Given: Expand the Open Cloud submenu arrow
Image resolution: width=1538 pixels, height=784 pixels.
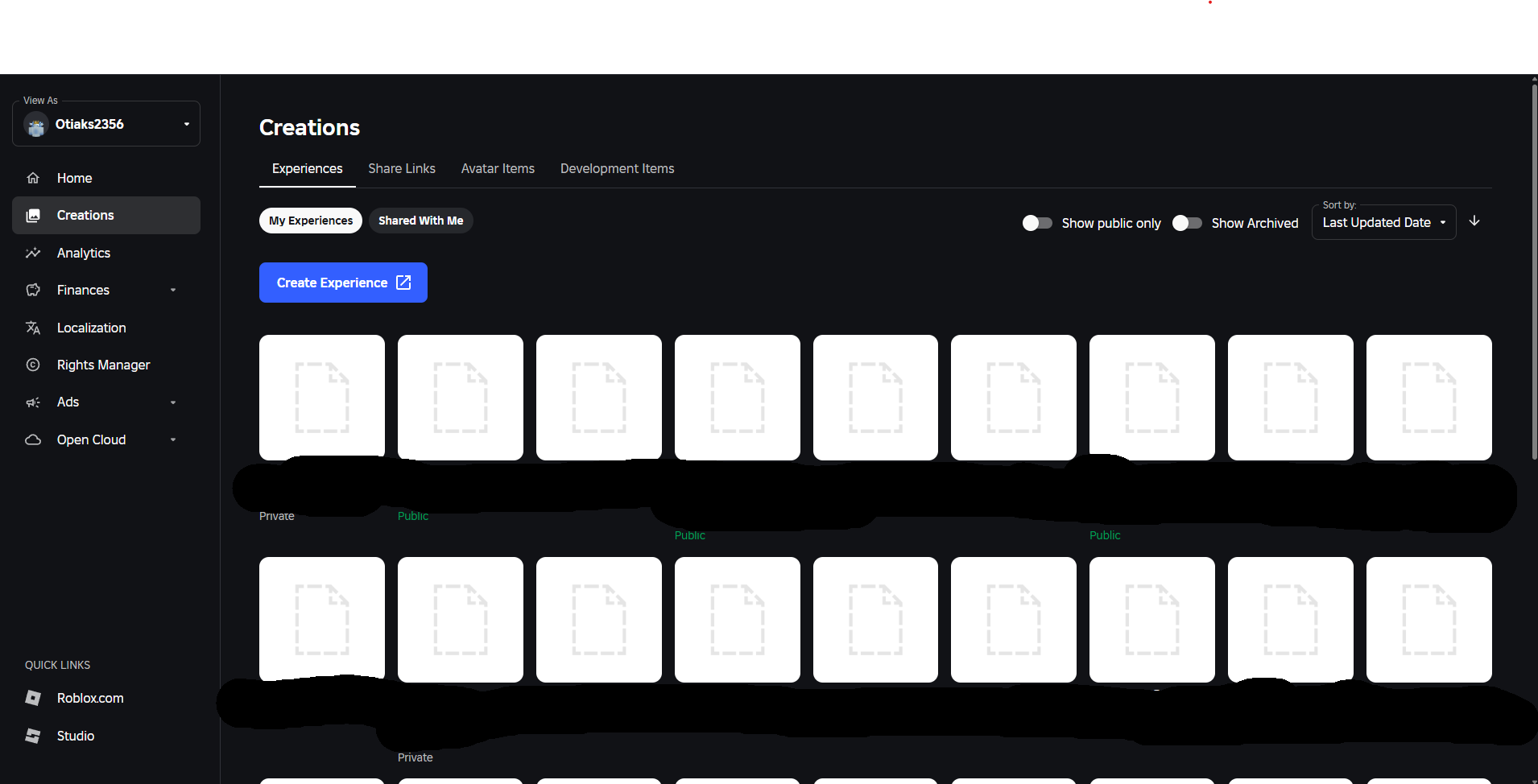Looking at the screenshot, I should 173,439.
